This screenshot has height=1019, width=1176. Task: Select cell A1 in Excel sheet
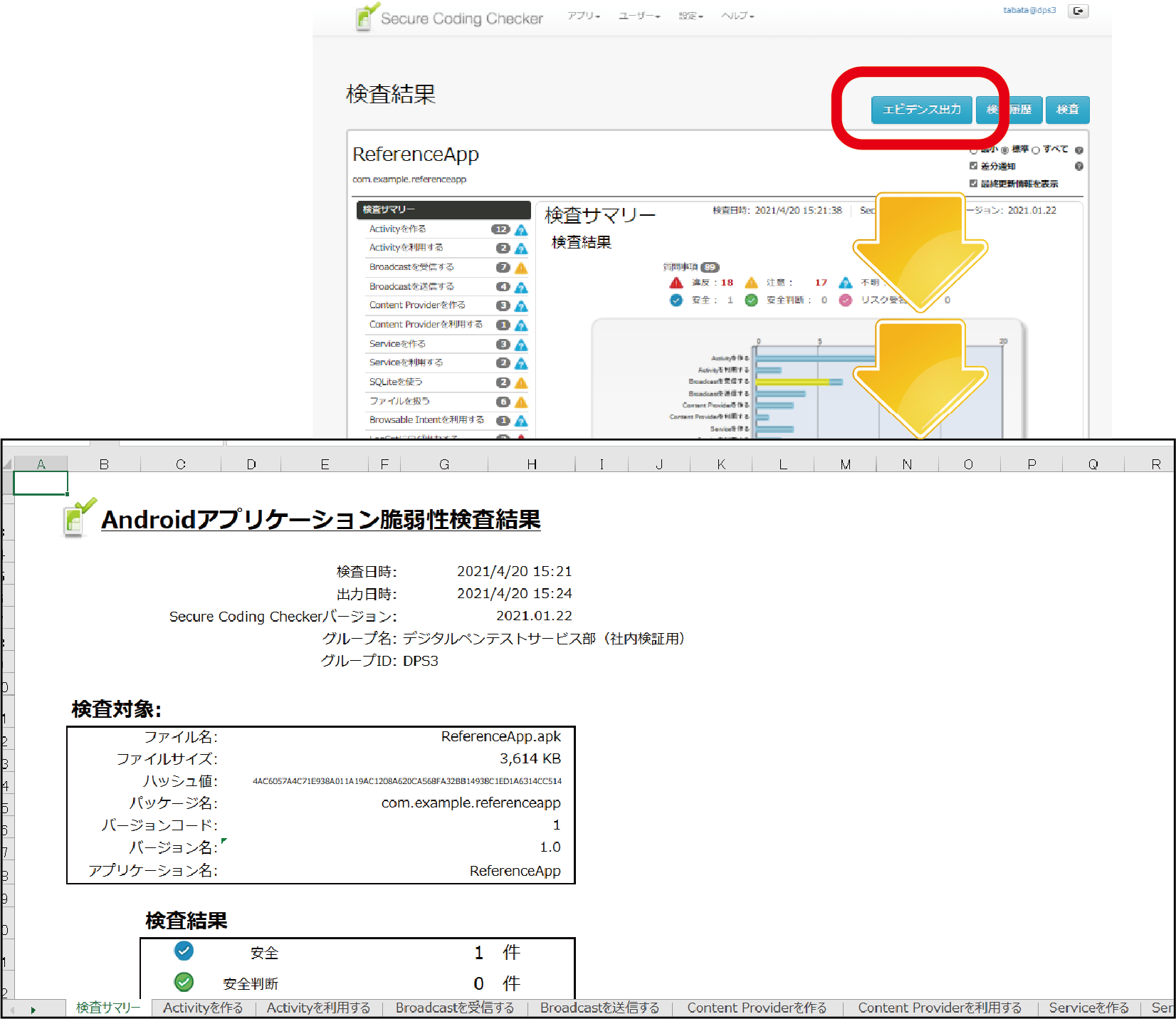click(41, 484)
